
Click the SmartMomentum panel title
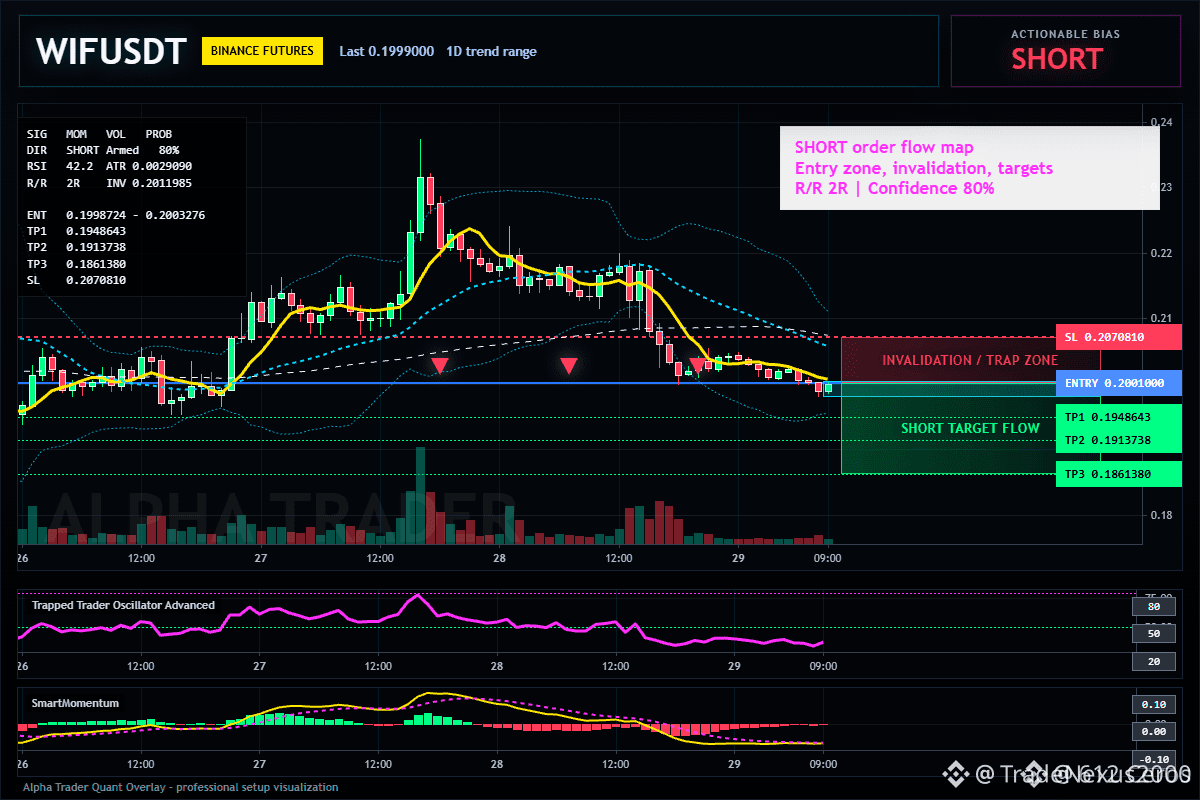[75, 703]
